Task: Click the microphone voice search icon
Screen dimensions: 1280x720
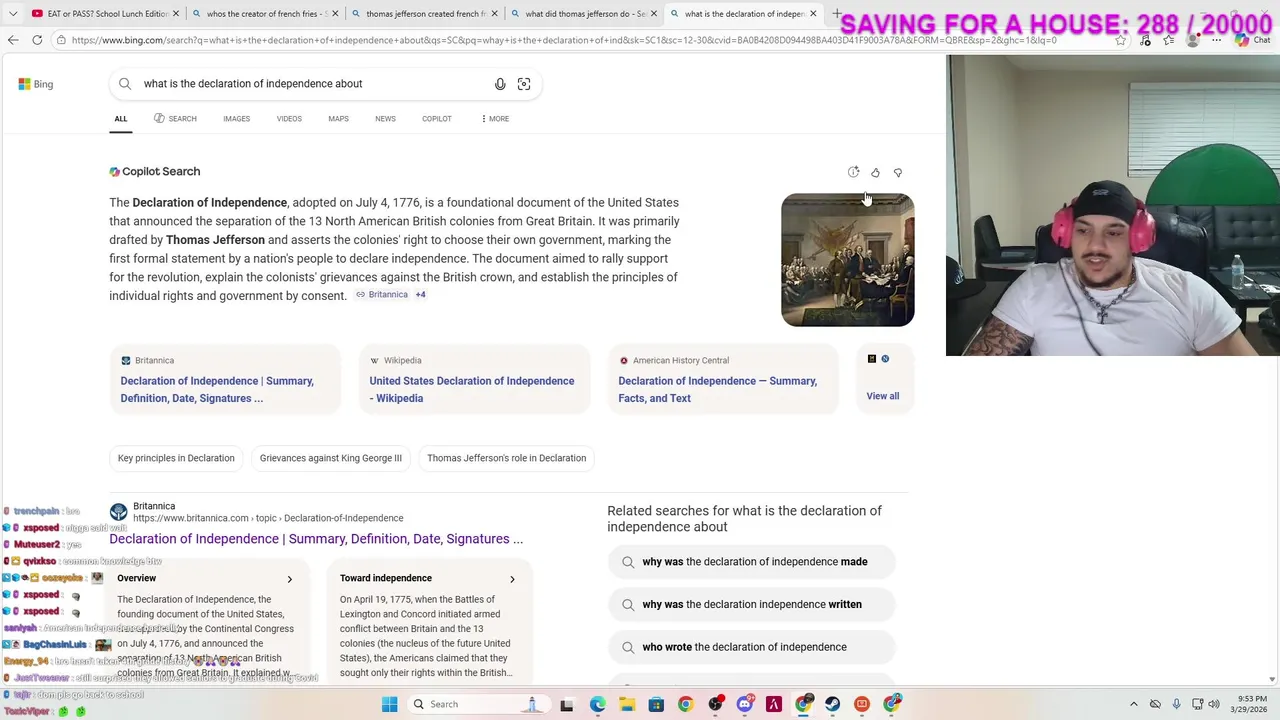Action: coord(500,84)
